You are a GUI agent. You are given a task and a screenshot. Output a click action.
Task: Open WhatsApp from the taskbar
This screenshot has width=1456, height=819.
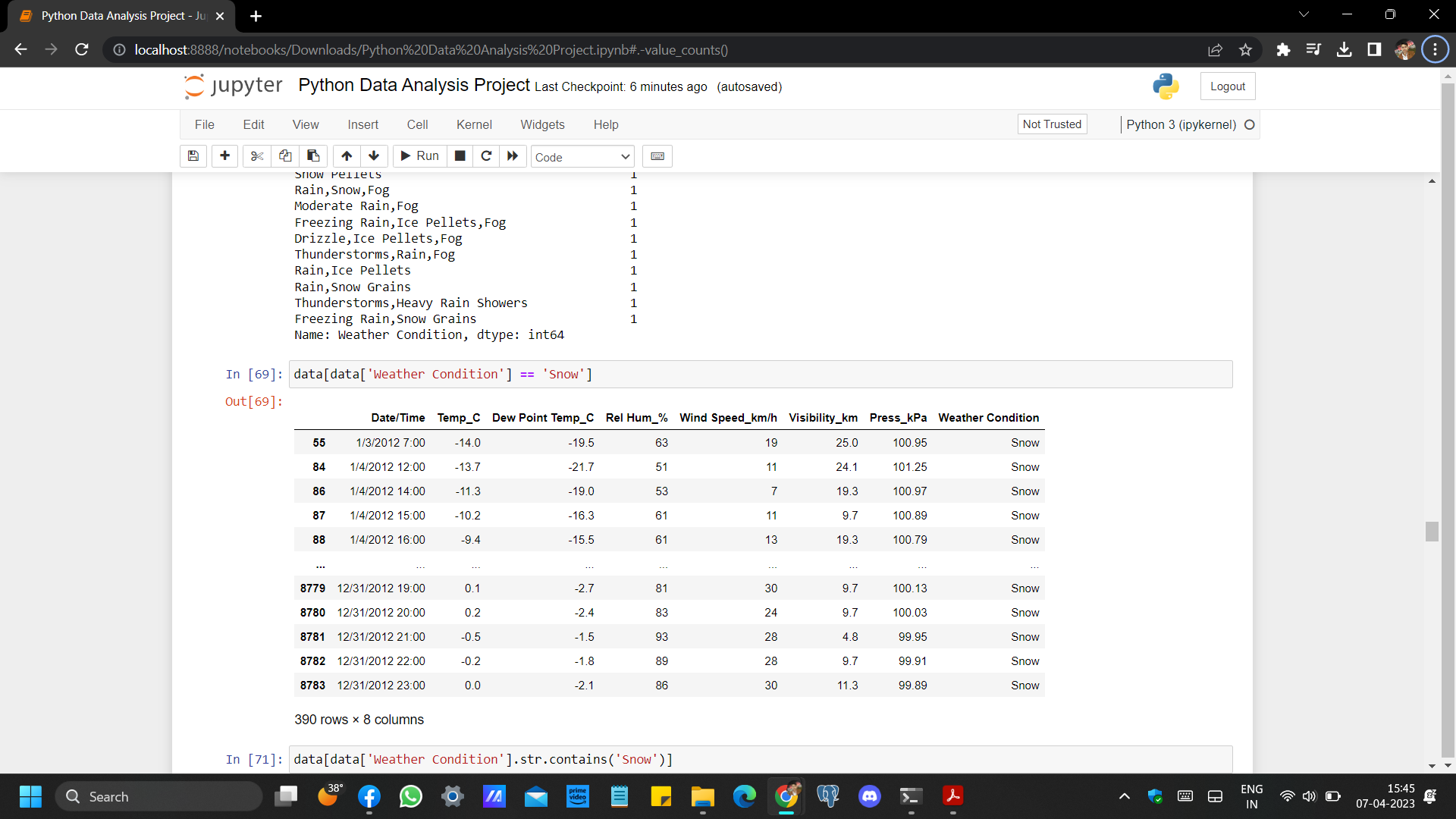coord(410,796)
